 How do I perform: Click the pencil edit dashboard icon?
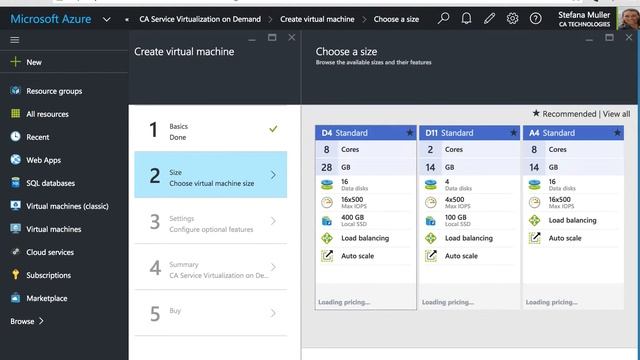coord(489,18)
